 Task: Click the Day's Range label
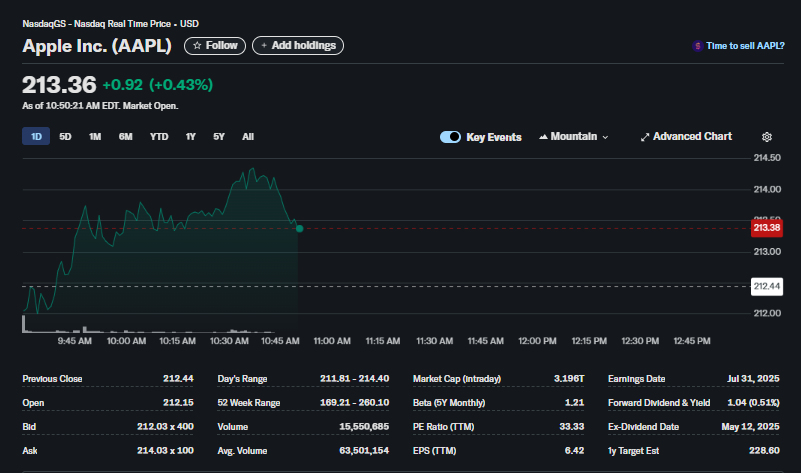click(242, 379)
